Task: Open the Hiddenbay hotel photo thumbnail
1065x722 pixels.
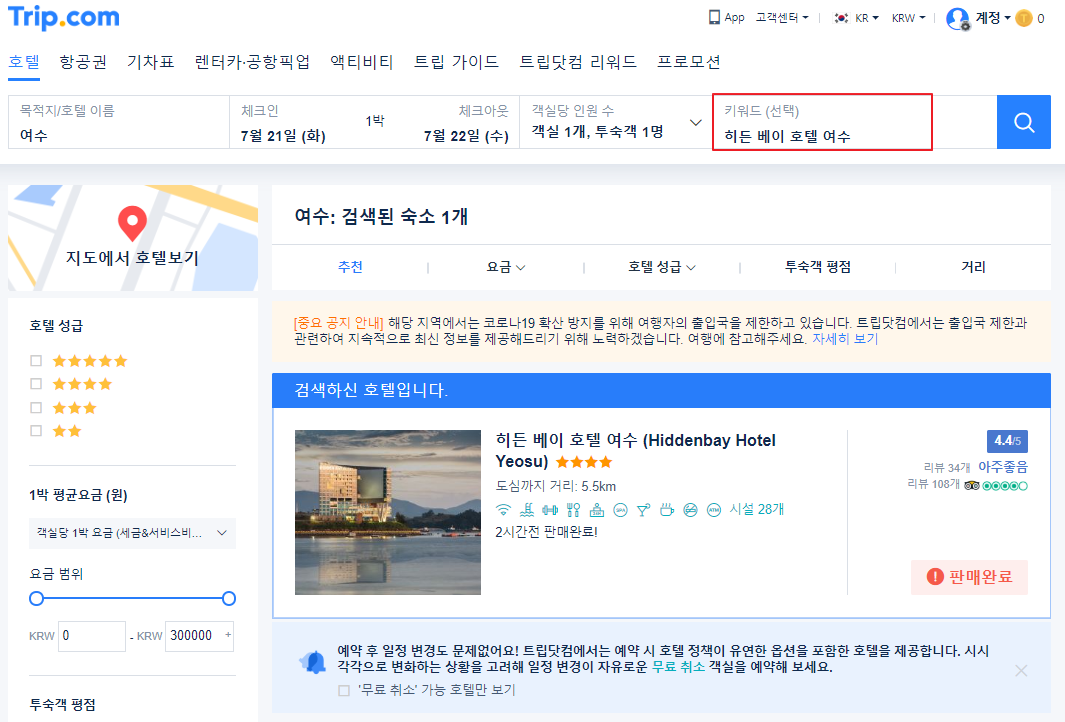Action: pos(388,512)
